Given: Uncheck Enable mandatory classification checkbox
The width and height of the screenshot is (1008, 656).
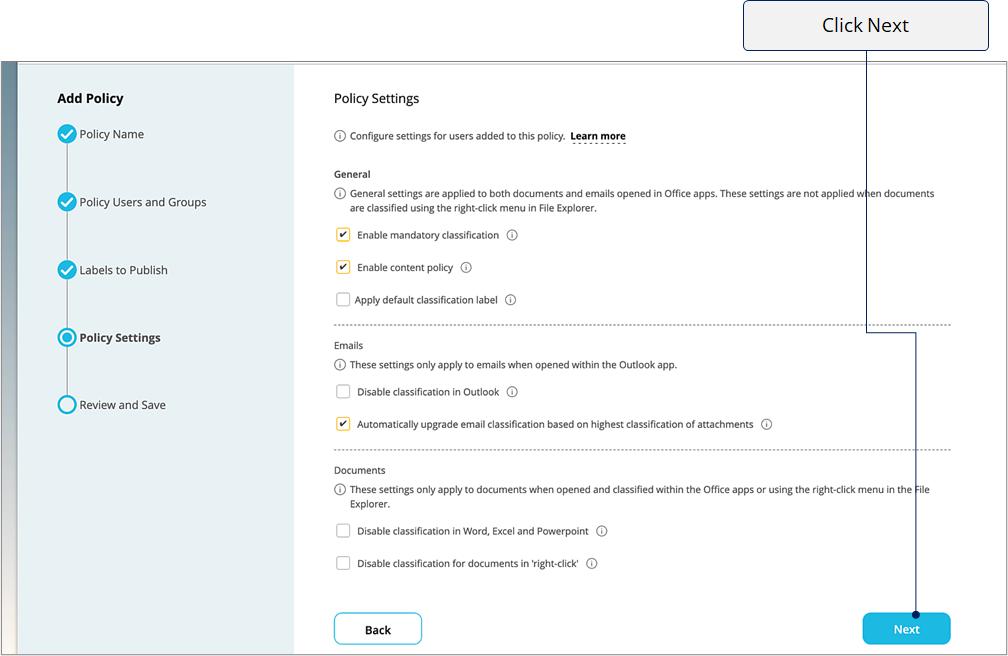Looking at the screenshot, I should point(343,235).
